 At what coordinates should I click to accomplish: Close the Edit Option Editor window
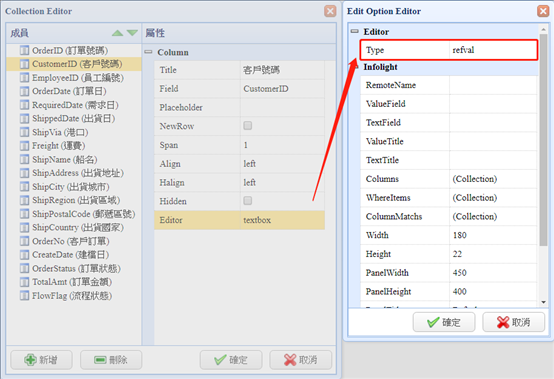tap(543, 11)
